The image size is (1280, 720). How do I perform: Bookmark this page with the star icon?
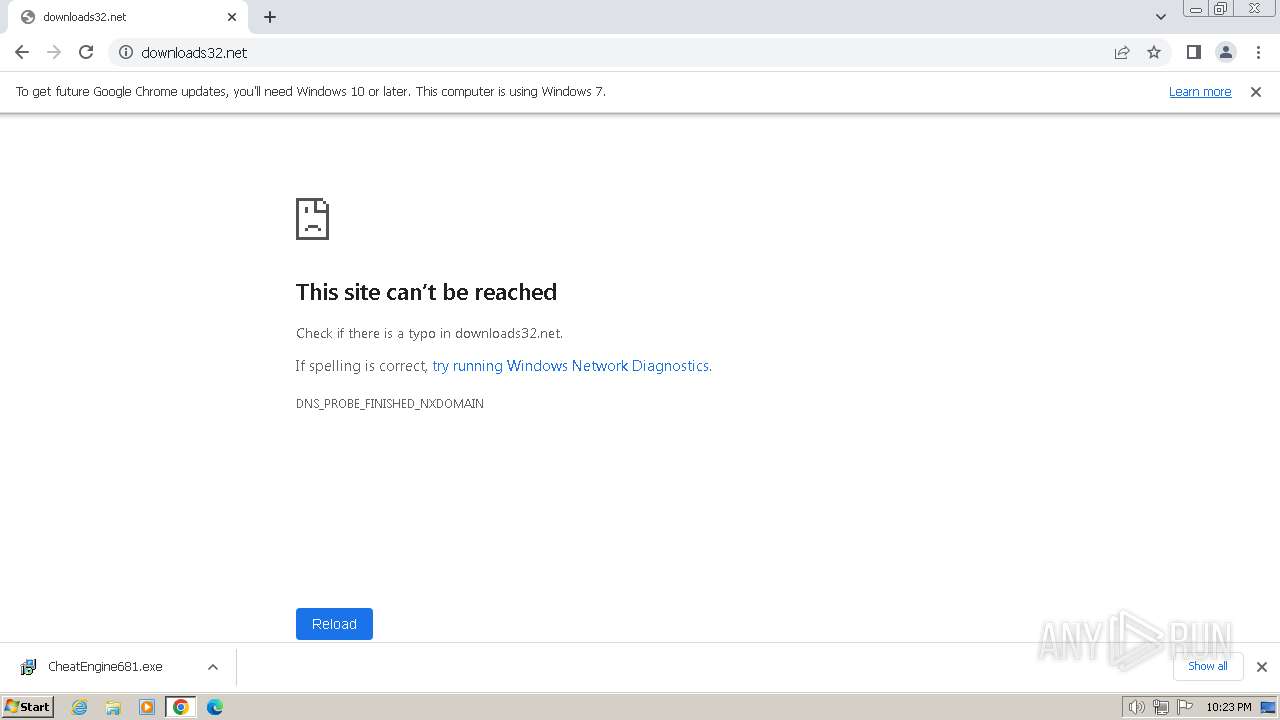[1154, 52]
